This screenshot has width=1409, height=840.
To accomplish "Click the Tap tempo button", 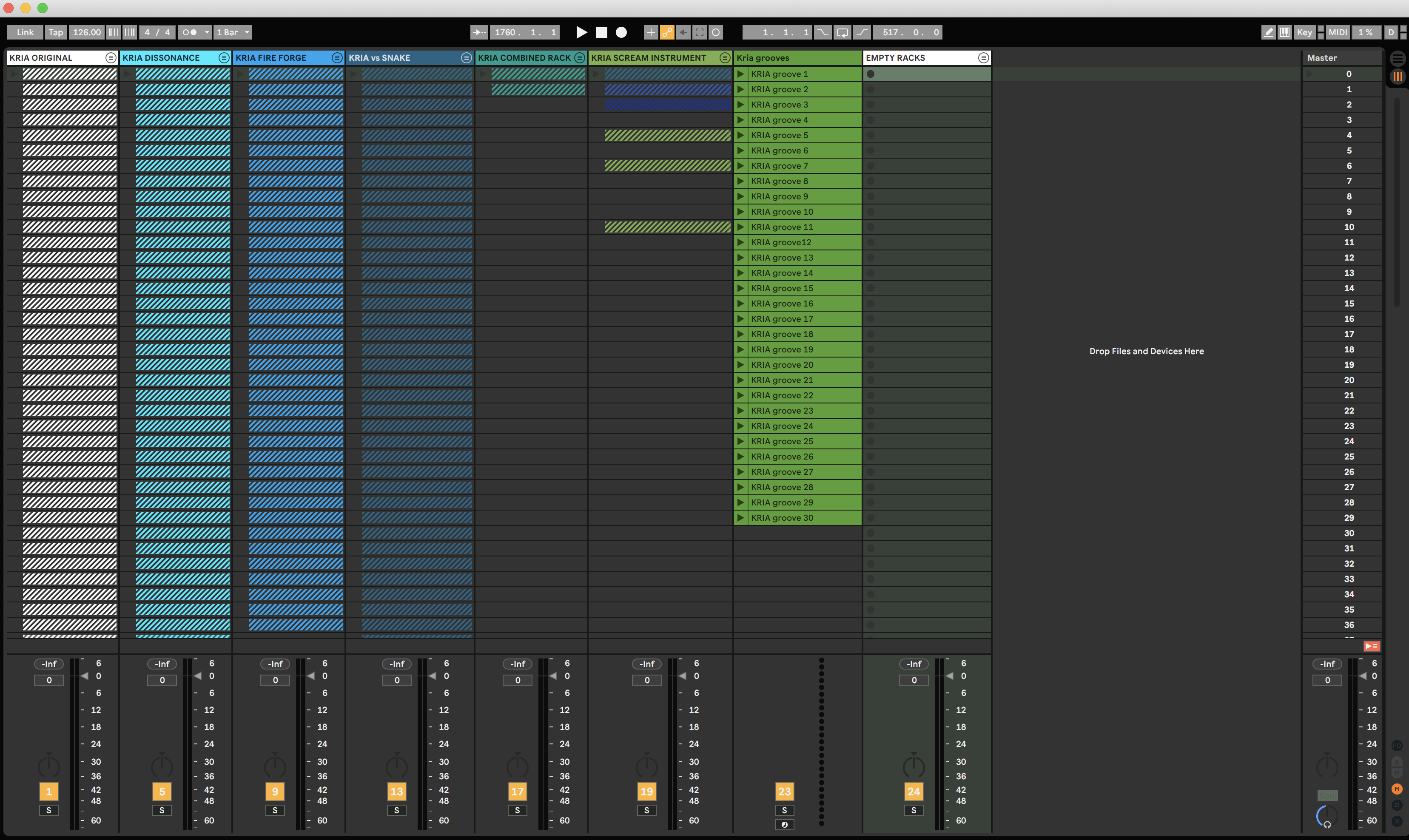I will (55, 32).
